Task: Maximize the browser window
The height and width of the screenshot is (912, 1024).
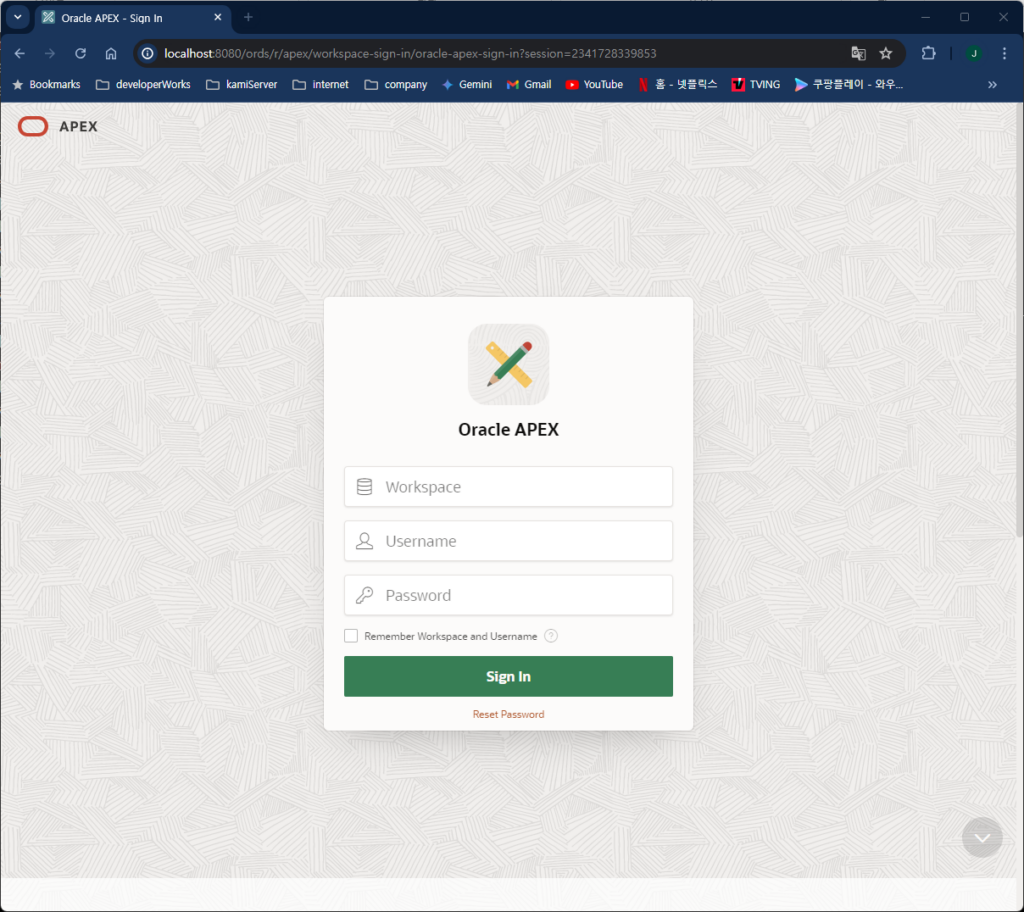Action: (965, 18)
